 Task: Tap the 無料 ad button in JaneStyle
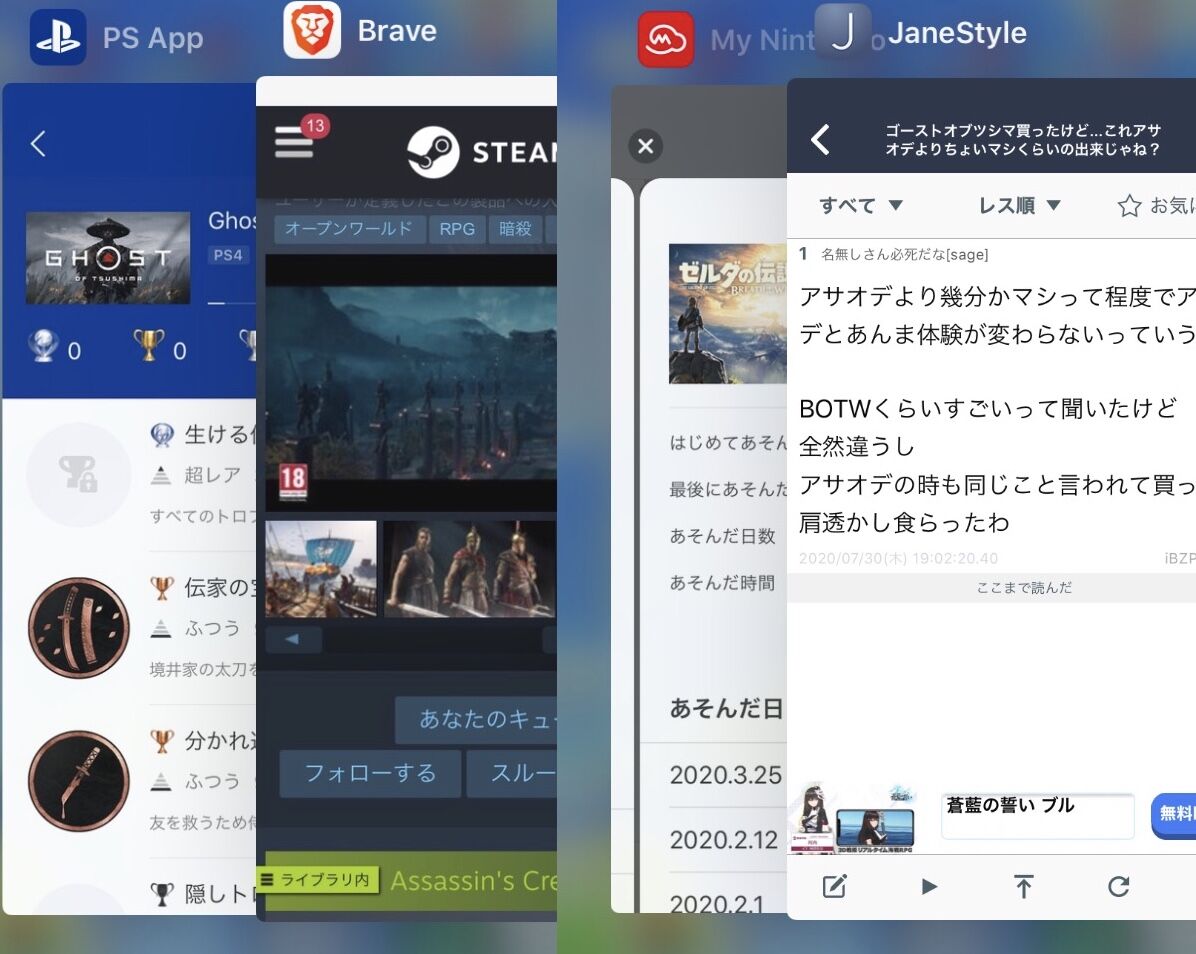click(1173, 814)
